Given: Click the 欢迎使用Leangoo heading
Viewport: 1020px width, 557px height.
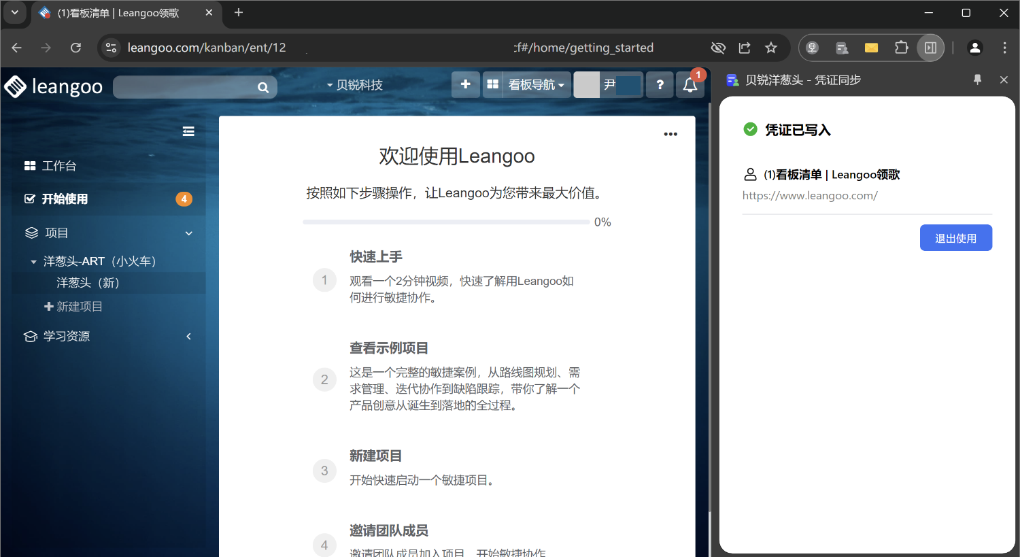Looking at the screenshot, I should (x=457, y=156).
